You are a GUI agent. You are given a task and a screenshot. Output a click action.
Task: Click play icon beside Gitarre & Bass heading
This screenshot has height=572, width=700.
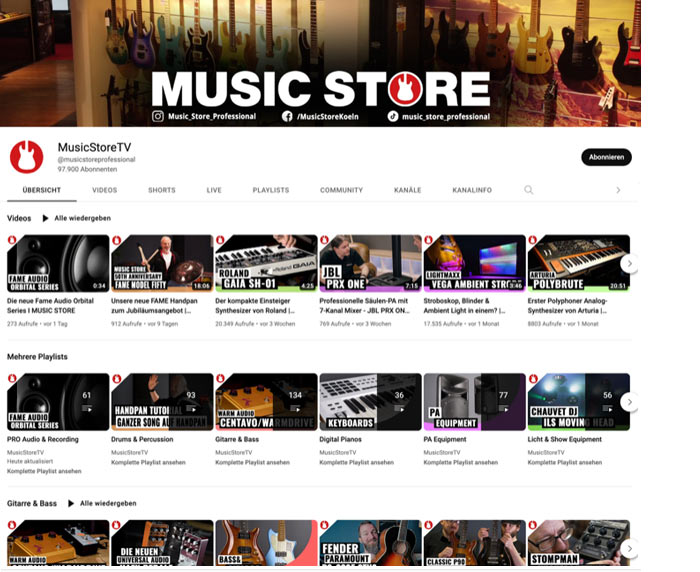point(71,503)
